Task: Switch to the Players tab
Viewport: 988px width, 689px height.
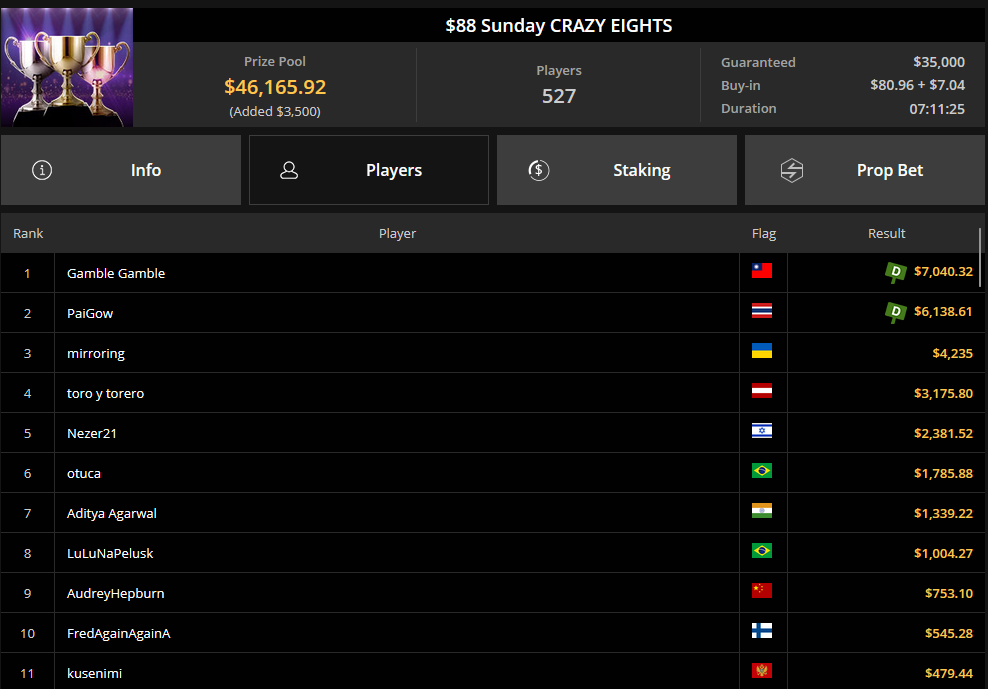Action: point(369,170)
